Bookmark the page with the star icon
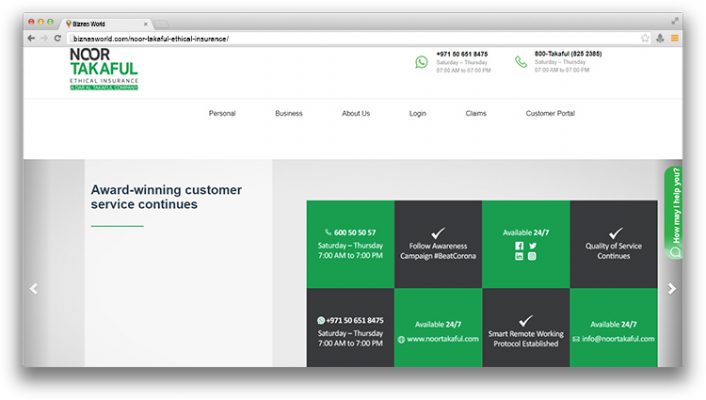706x400 pixels. pyautogui.click(x=645, y=38)
